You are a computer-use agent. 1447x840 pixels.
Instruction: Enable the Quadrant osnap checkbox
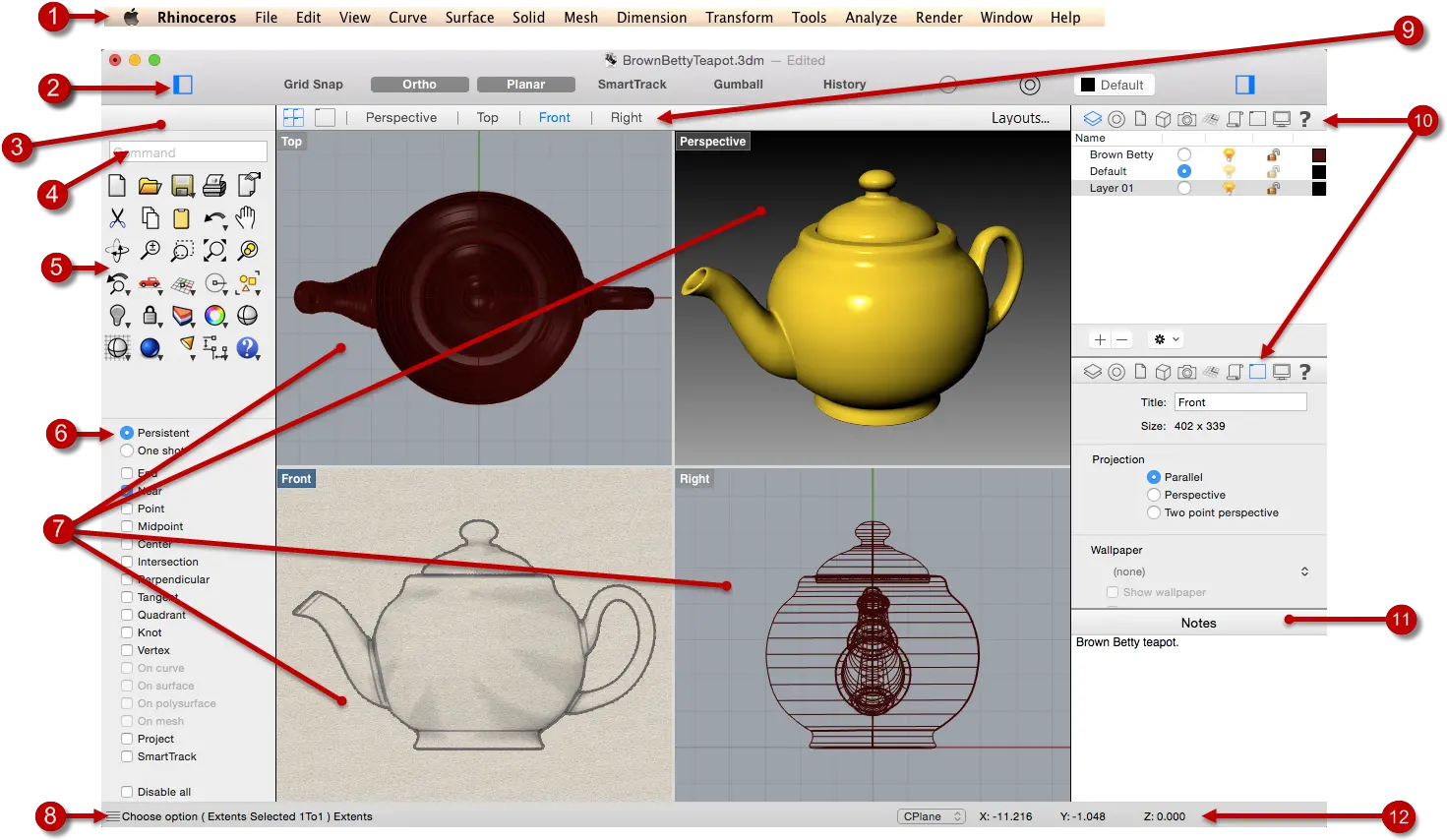[127, 615]
